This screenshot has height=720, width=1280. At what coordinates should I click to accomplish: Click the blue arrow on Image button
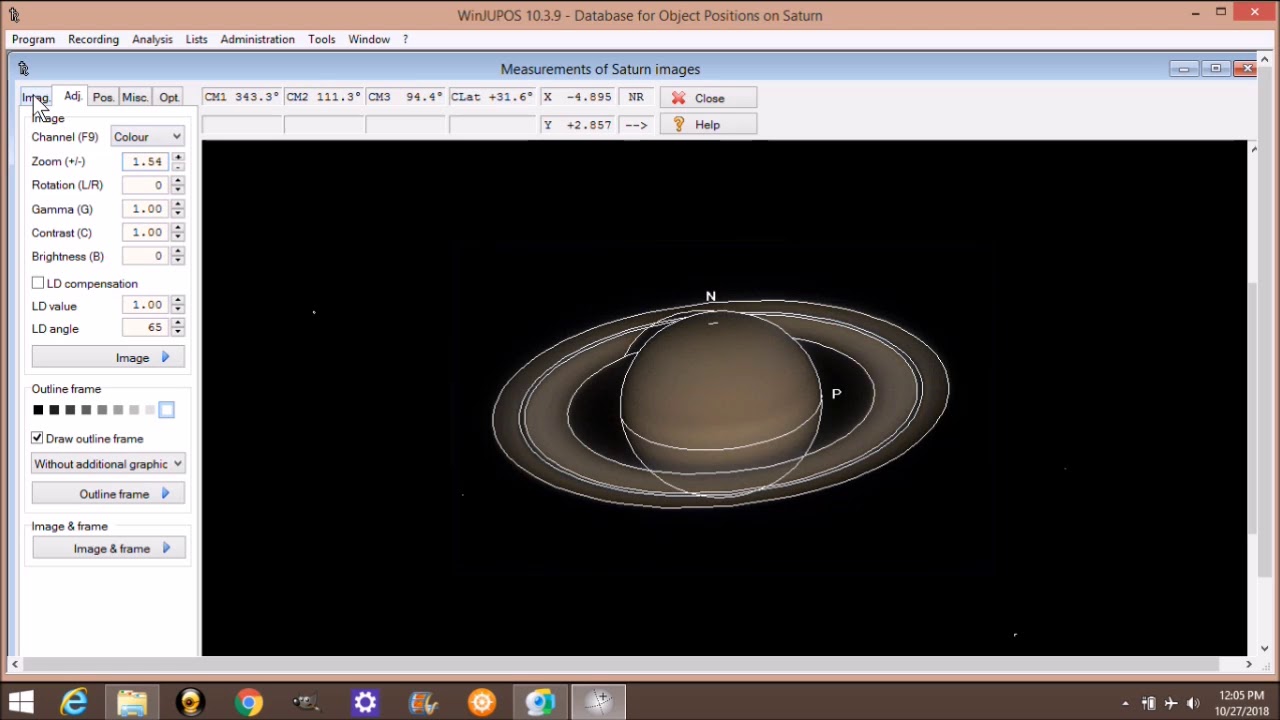166,357
